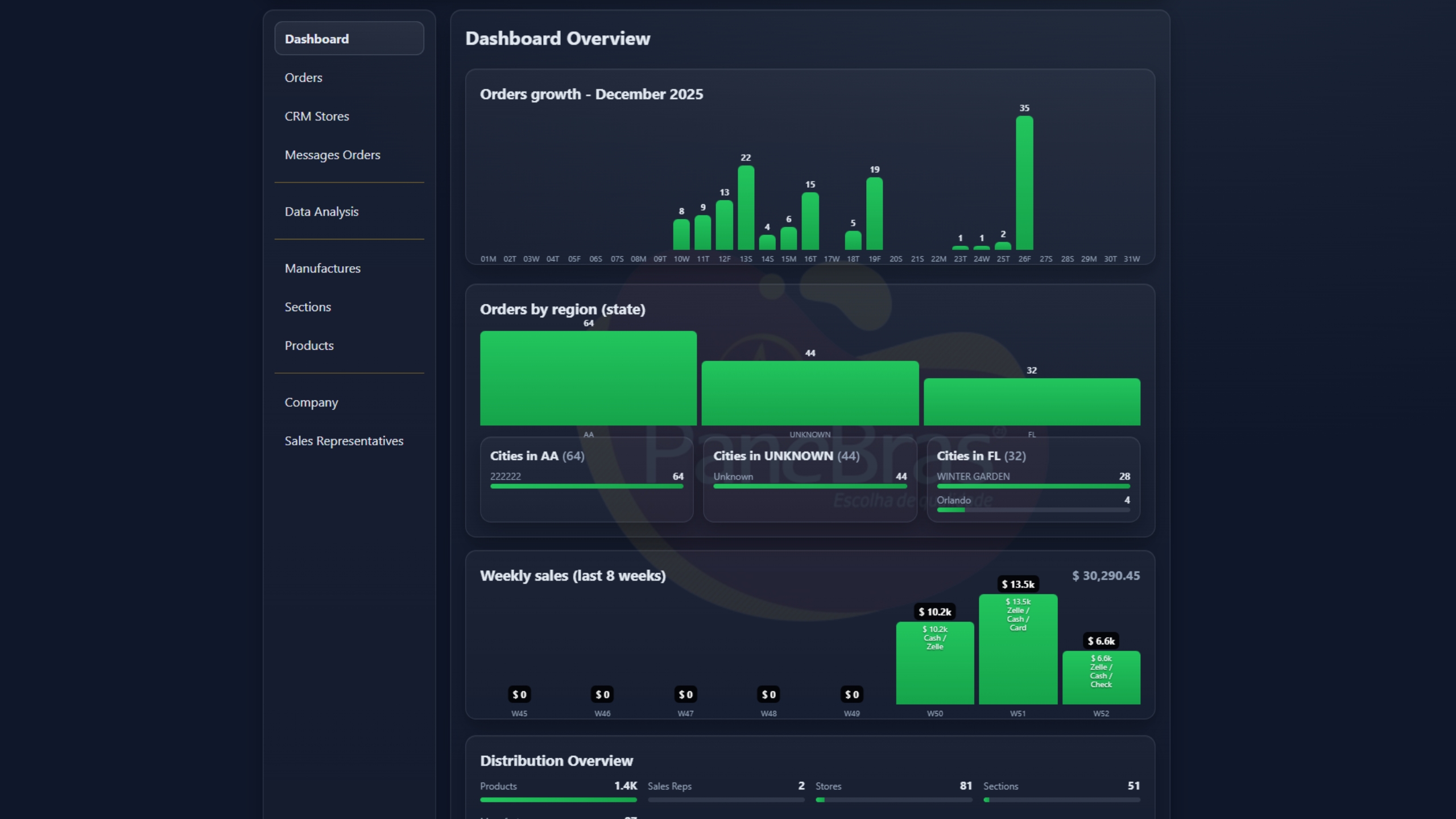Viewport: 1456px width, 819px height.
Task: Open Sections from sidebar
Action: (308, 307)
